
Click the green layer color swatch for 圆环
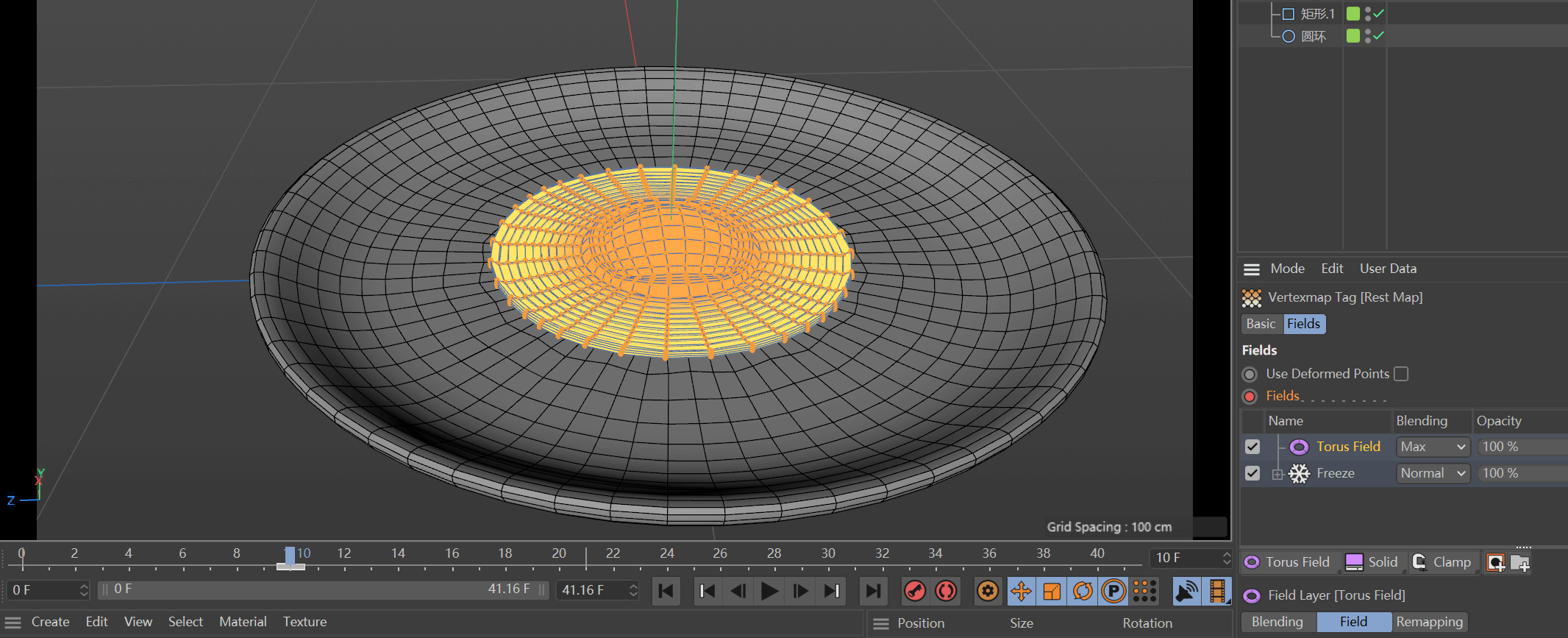pos(1353,36)
